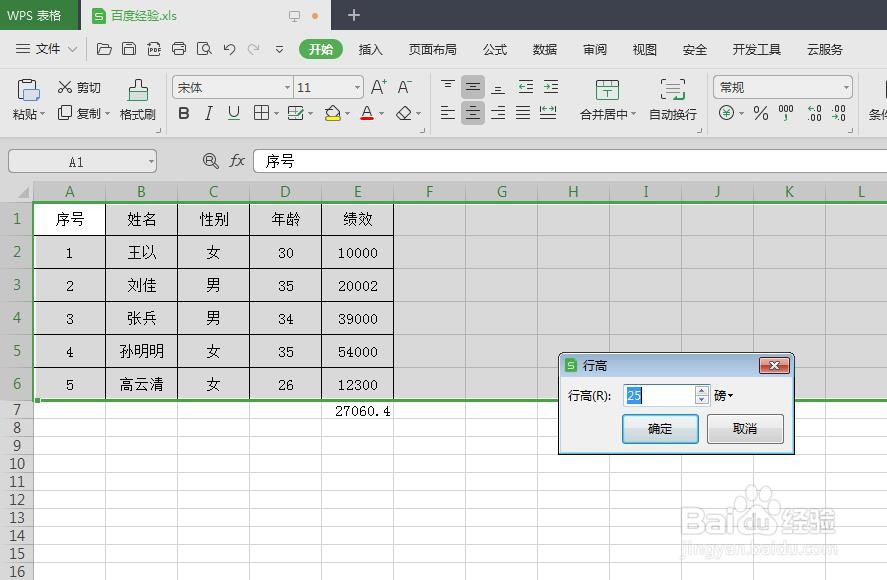Image resolution: width=887 pixels, height=580 pixels.
Task: Open the fill color dropdown arrow
Action: (347, 112)
